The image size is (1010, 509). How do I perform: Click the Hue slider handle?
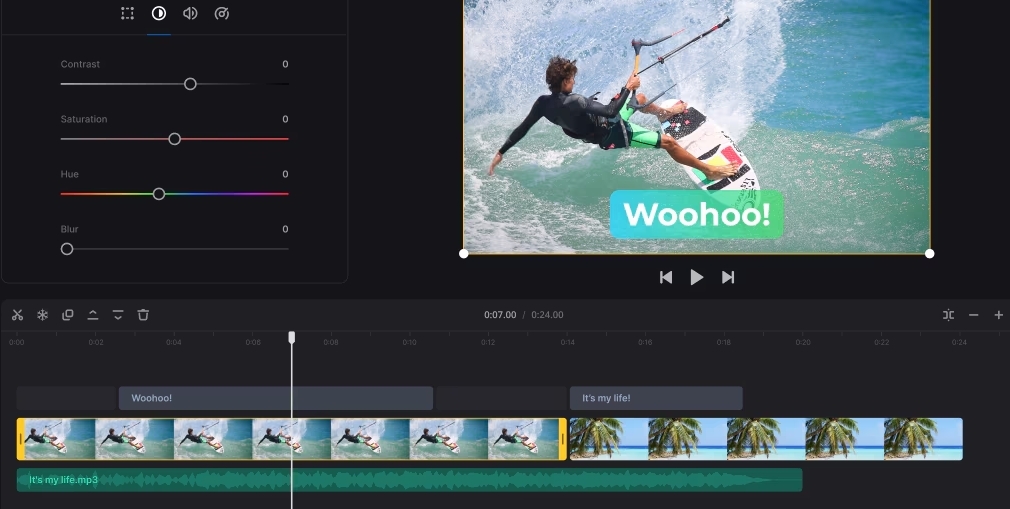[x=159, y=194]
